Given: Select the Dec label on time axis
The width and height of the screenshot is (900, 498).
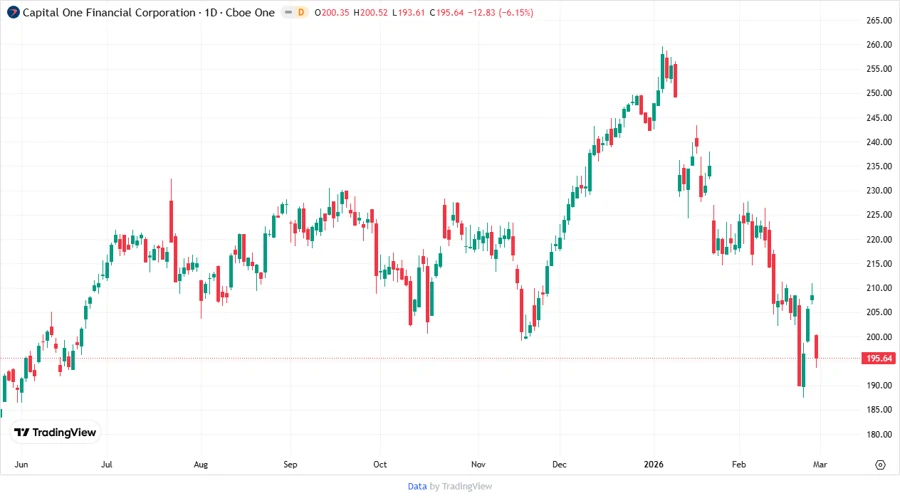Looking at the screenshot, I should click(559, 464).
